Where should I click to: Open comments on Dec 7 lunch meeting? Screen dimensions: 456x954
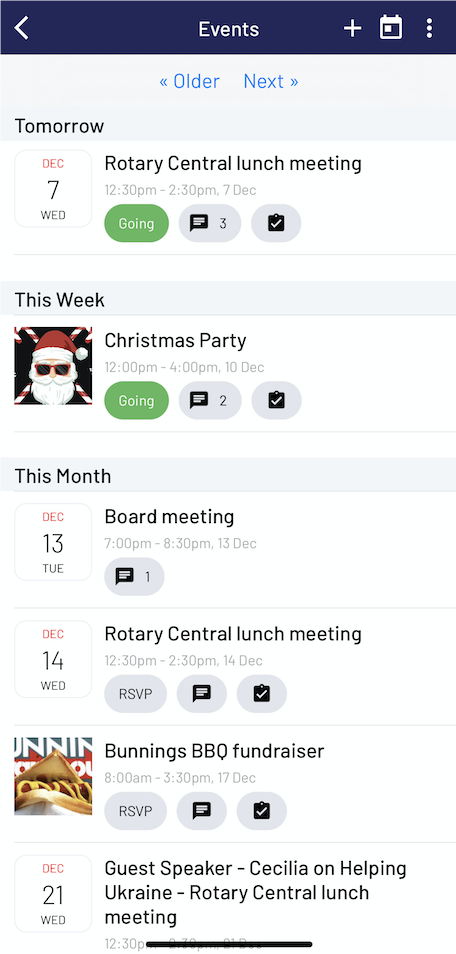click(x=209, y=223)
